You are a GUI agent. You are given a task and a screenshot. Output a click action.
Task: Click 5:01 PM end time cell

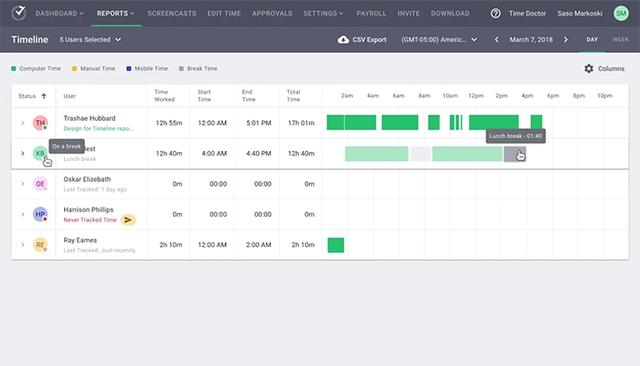tap(259, 123)
